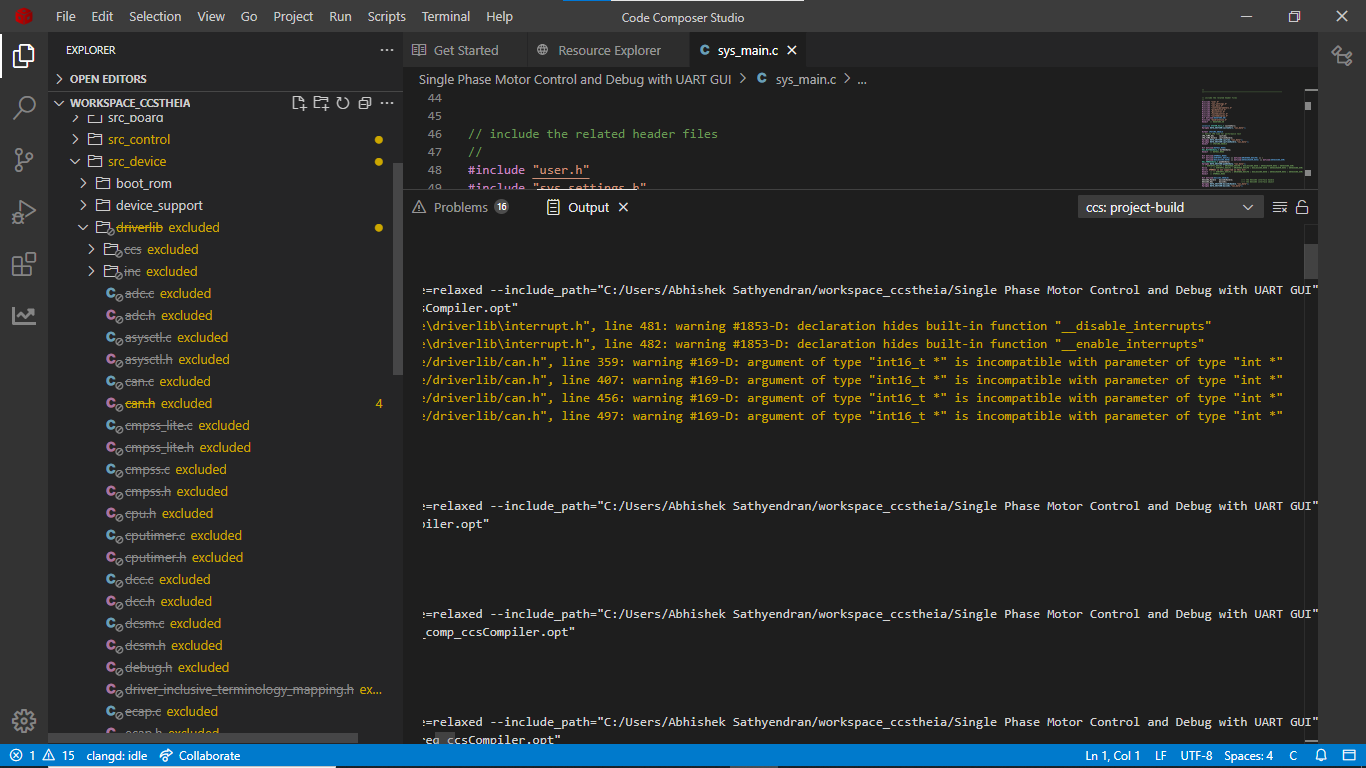This screenshot has height=768, width=1366.
Task: Collapse the src_device folder
Action: [x=137, y=161]
